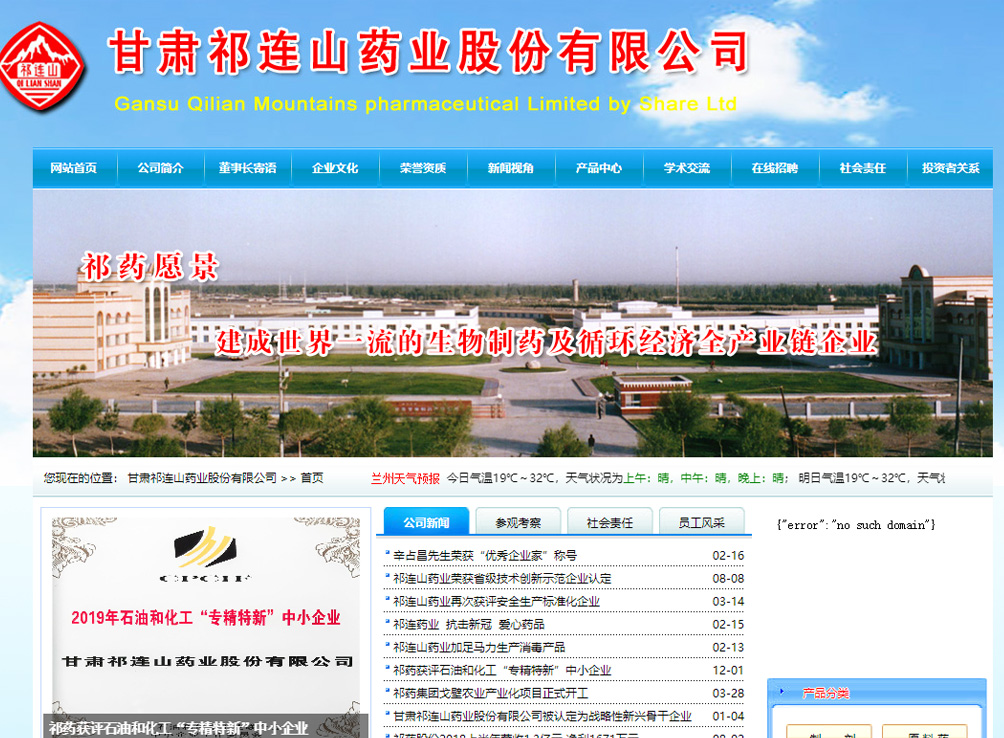This screenshot has width=1004, height=738.
Task: Click slideshow caption 祁药获评石油和化工“专精特新”中小企业
Action: pyautogui.click(x=179, y=728)
